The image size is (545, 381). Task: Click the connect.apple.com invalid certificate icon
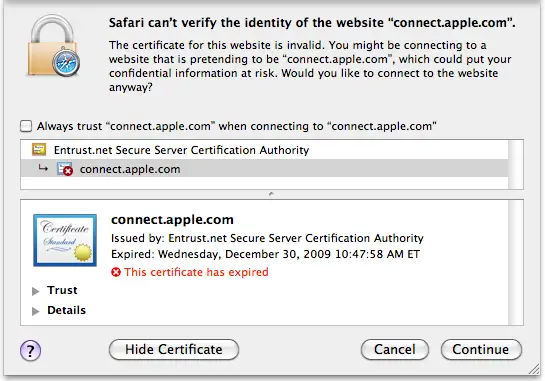[x=65, y=169]
